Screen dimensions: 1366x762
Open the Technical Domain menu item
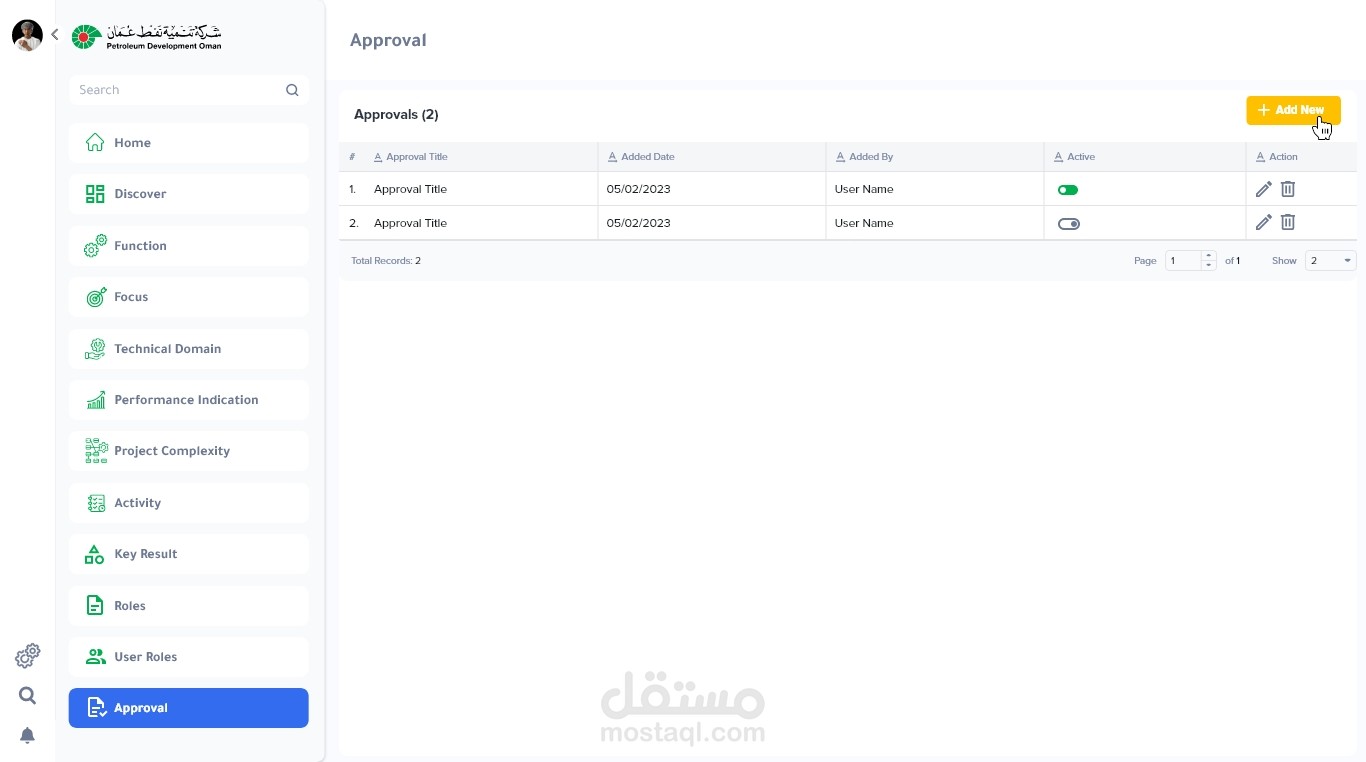(189, 349)
